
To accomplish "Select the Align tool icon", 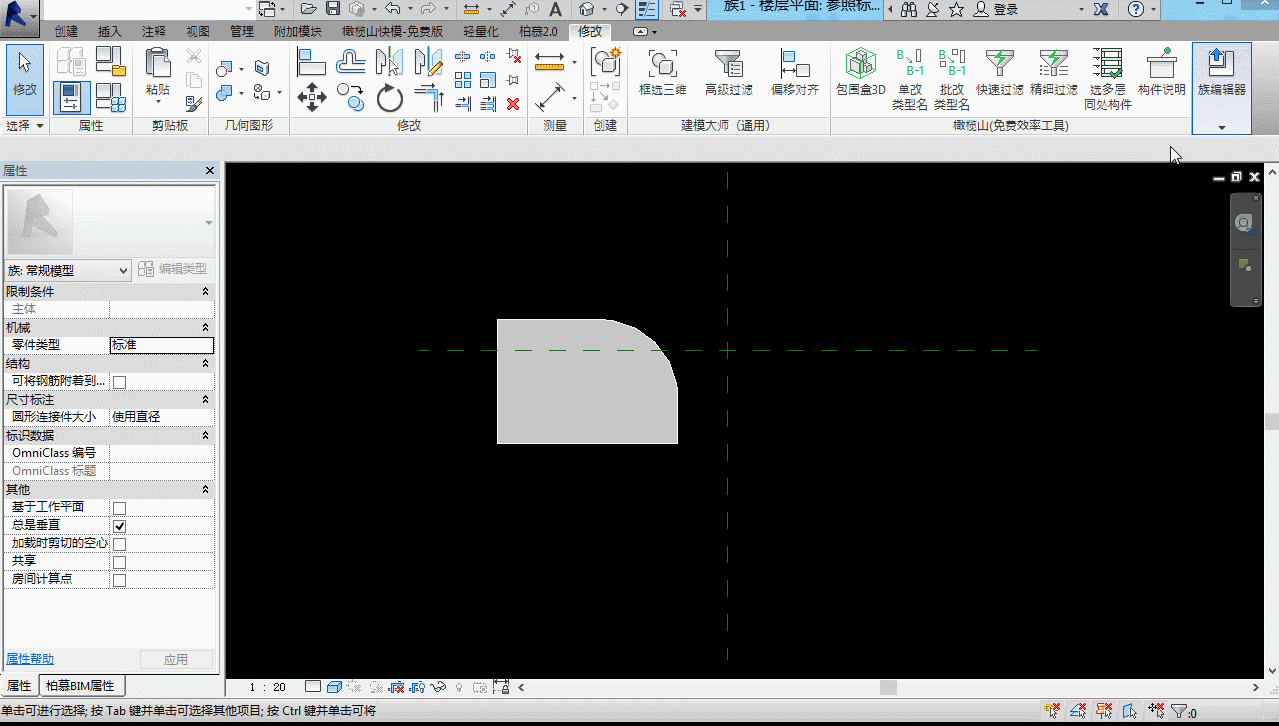I will pos(312,62).
